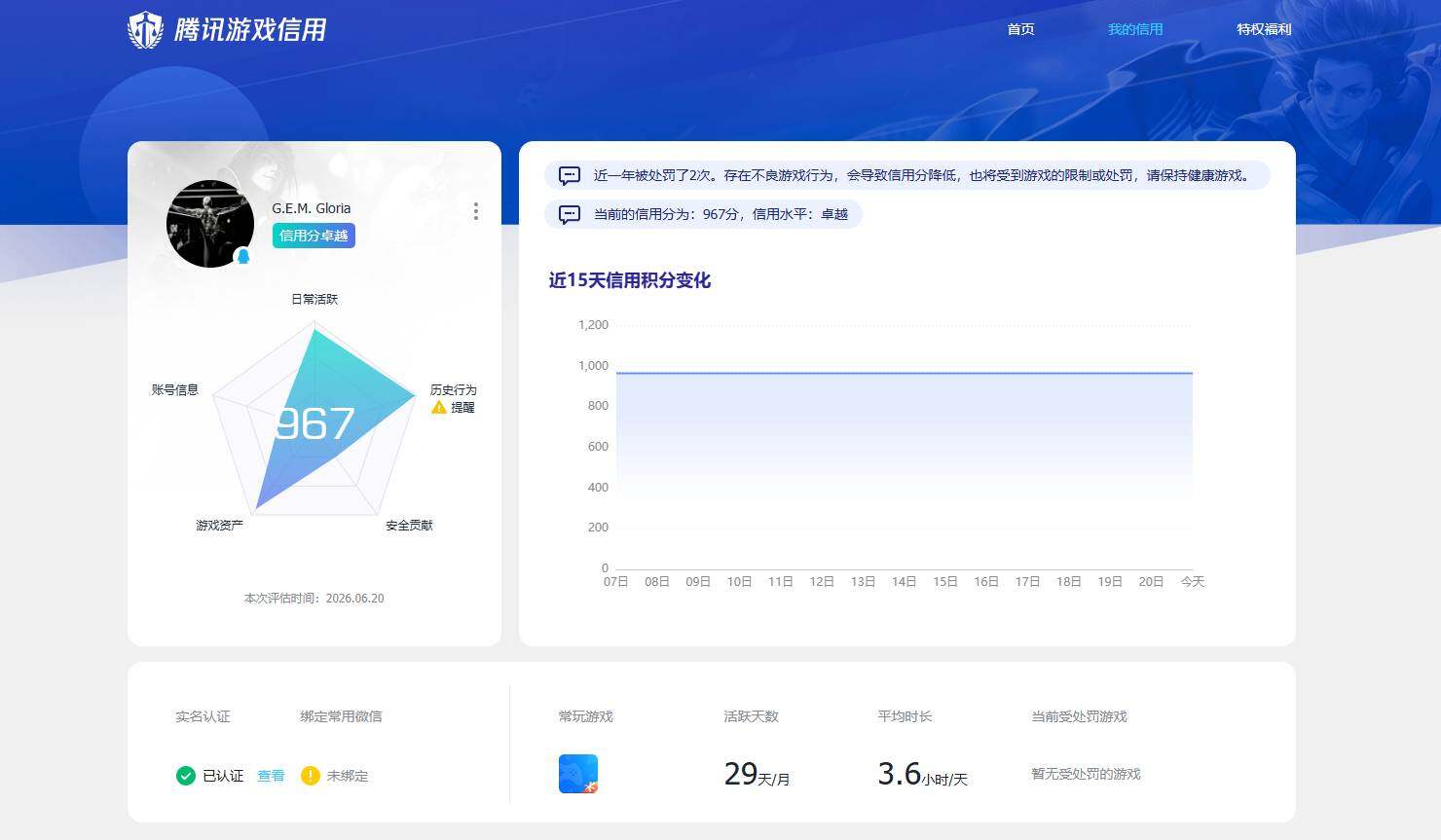Click the G.E.M. Gloria profile avatar

210,224
